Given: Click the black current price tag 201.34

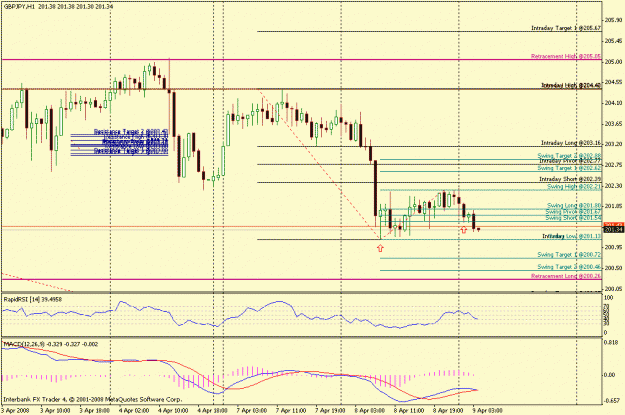Looking at the screenshot, I should point(614,230).
